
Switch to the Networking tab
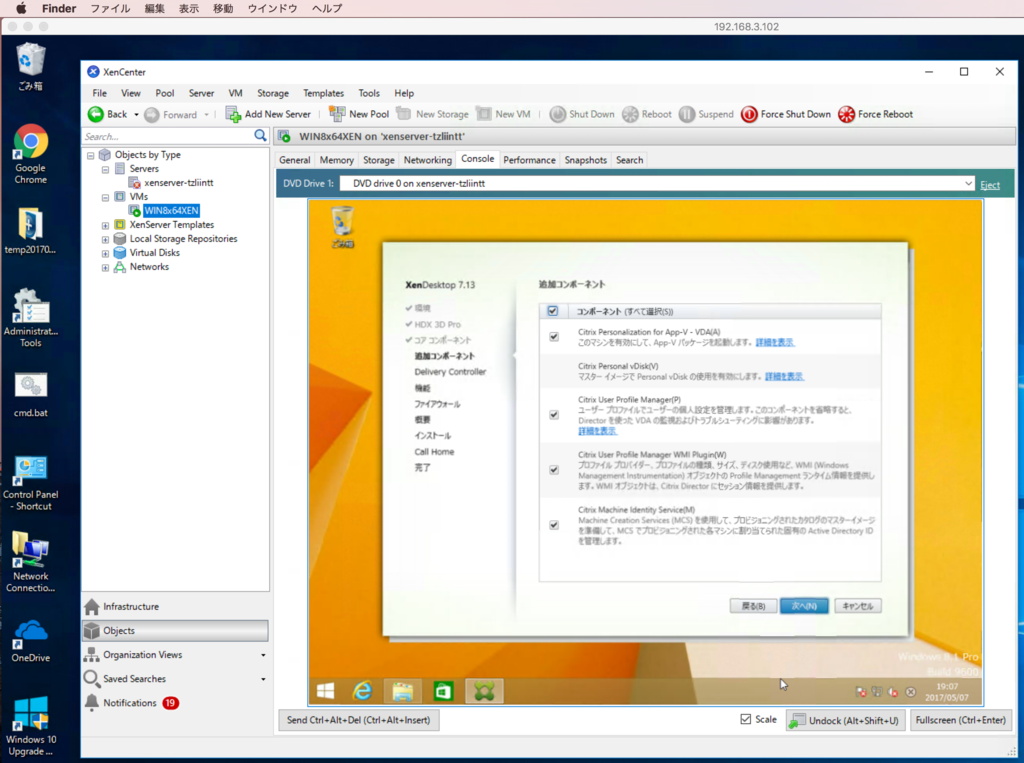click(427, 160)
